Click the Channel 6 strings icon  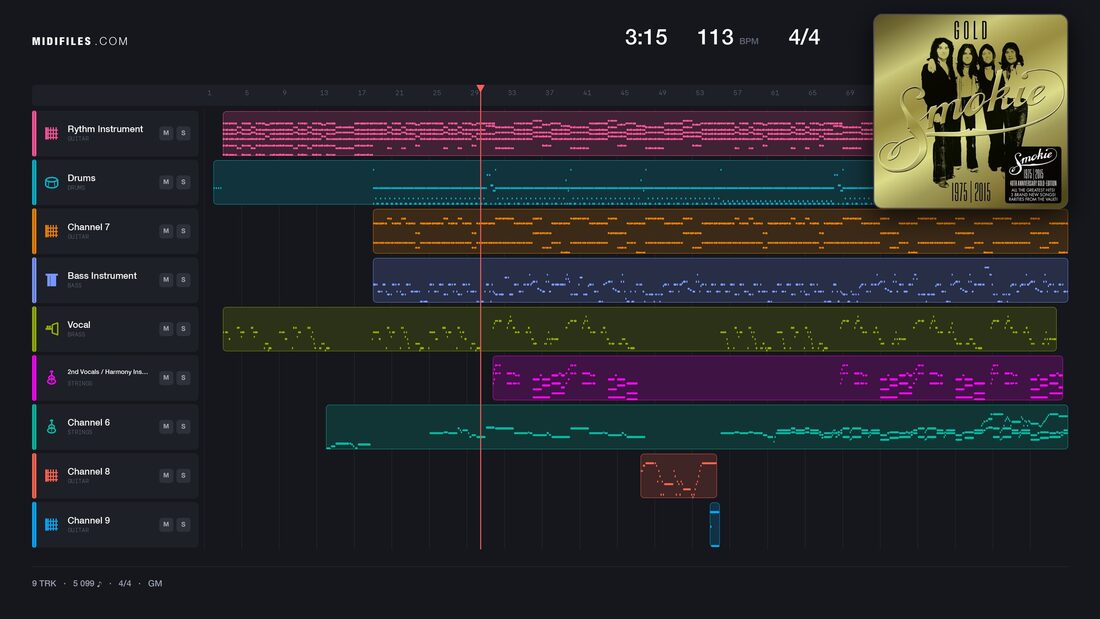pyautogui.click(x=51, y=427)
